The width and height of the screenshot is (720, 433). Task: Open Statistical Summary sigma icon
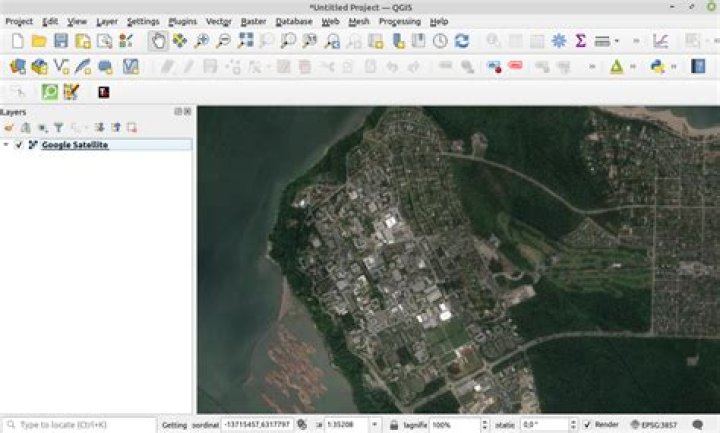tap(580, 41)
